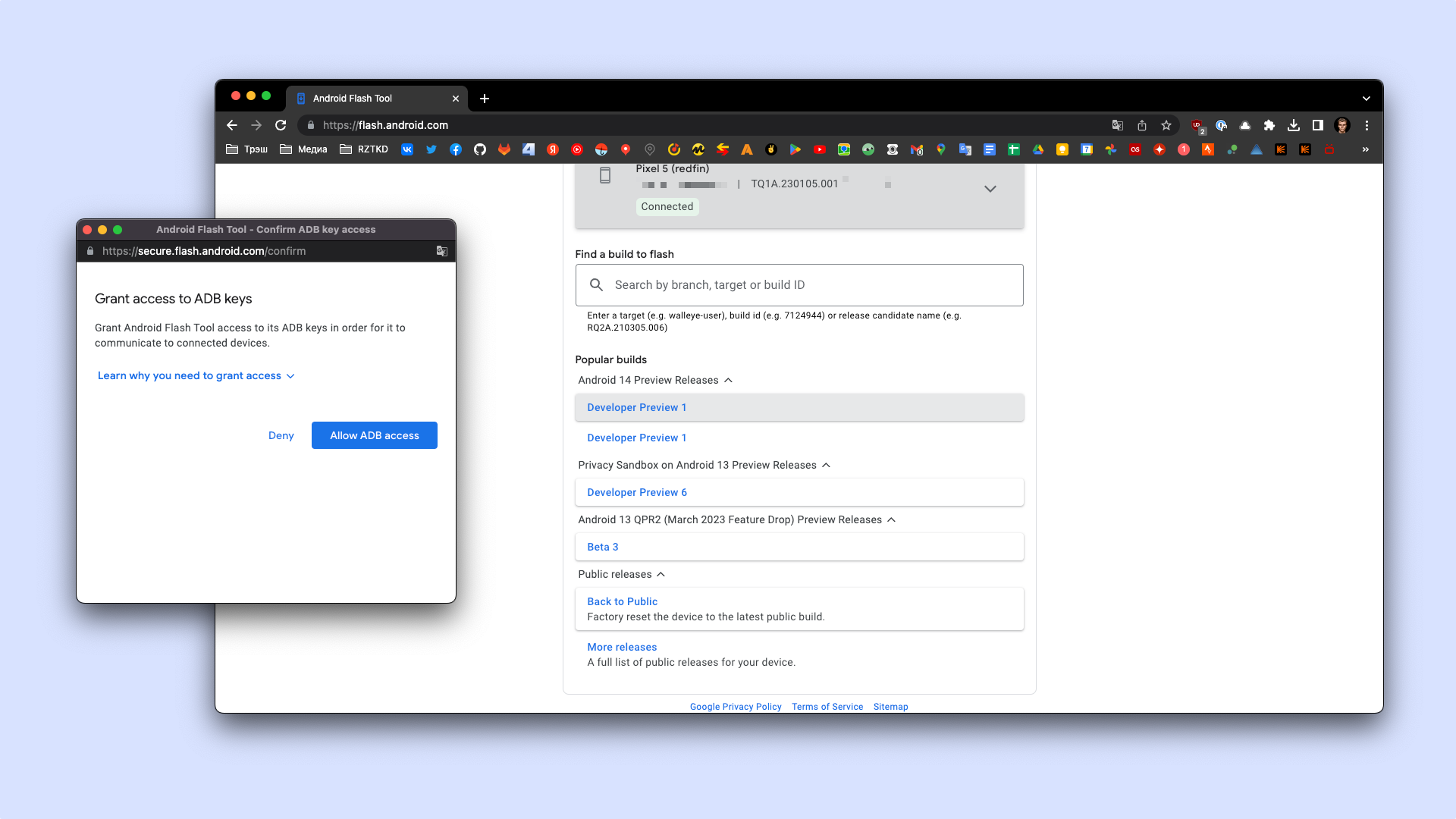This screenshot has height=819, width=1456.
Task: Click the GitHub icon in bookmarks bar
Action: coord(478,150)
